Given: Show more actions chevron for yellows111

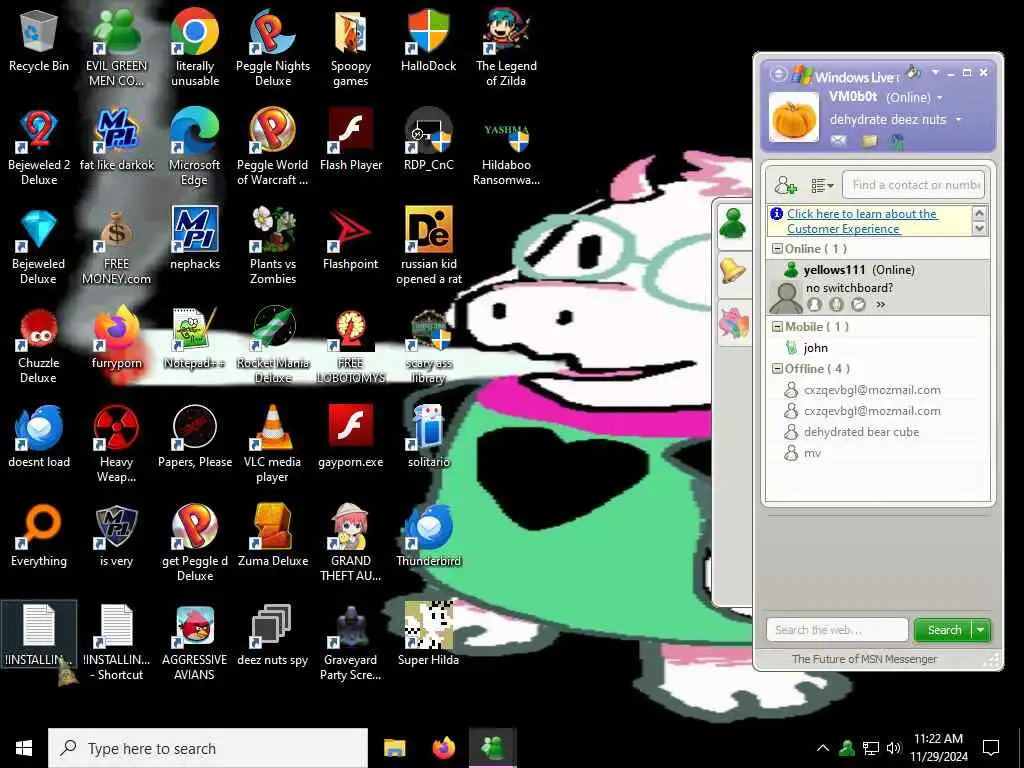Looking at the screenshot, I should point(880,304).
